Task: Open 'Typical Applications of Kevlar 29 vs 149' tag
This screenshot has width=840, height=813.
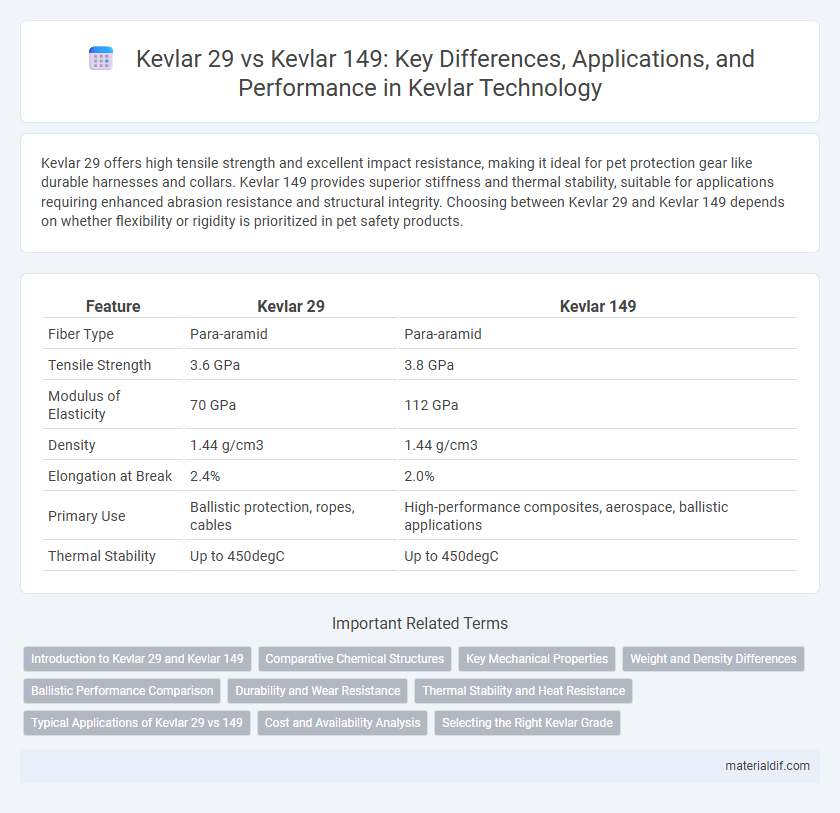Action: [137, 723]
